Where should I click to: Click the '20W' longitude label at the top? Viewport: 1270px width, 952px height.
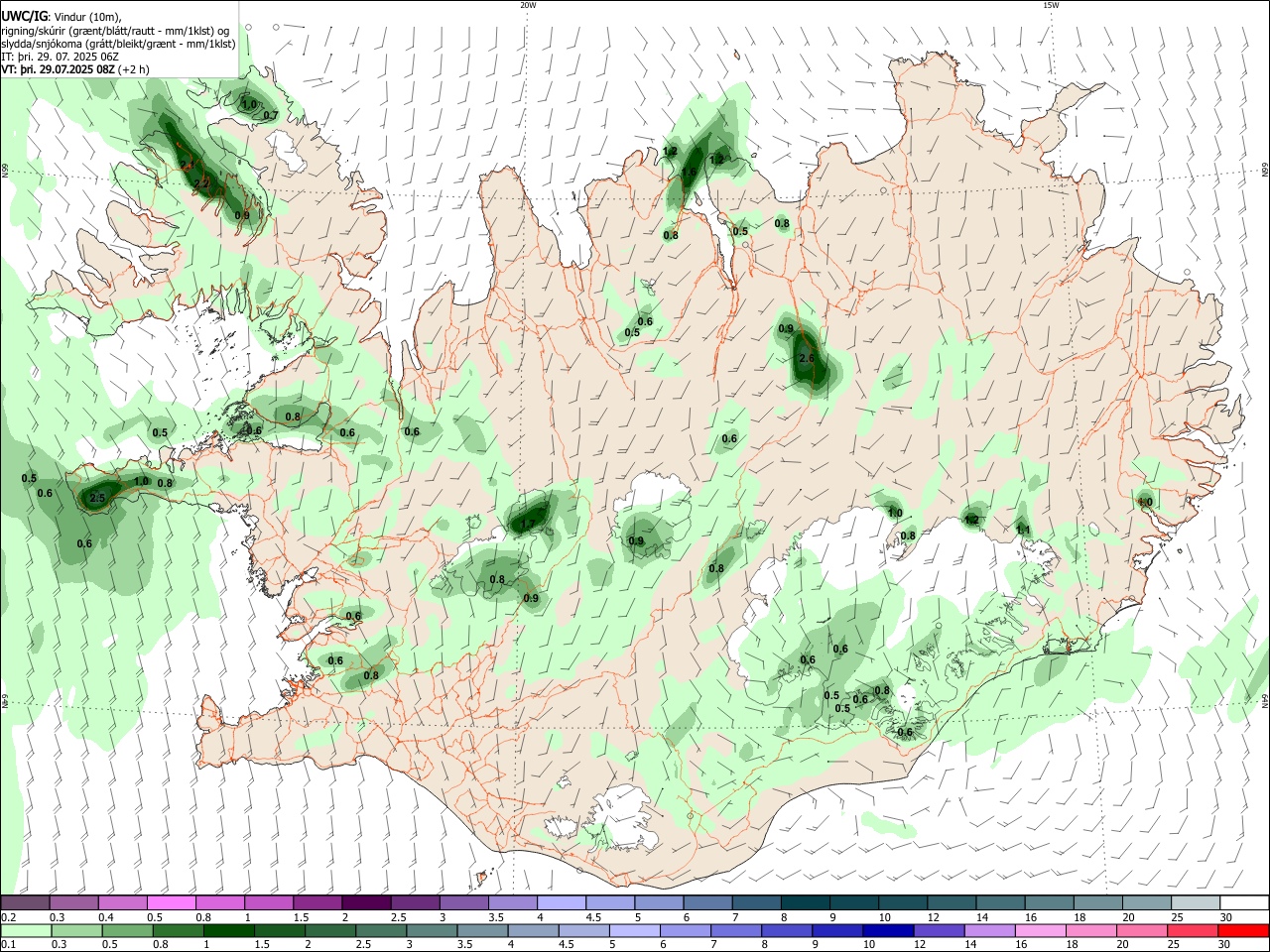[528, 5]
